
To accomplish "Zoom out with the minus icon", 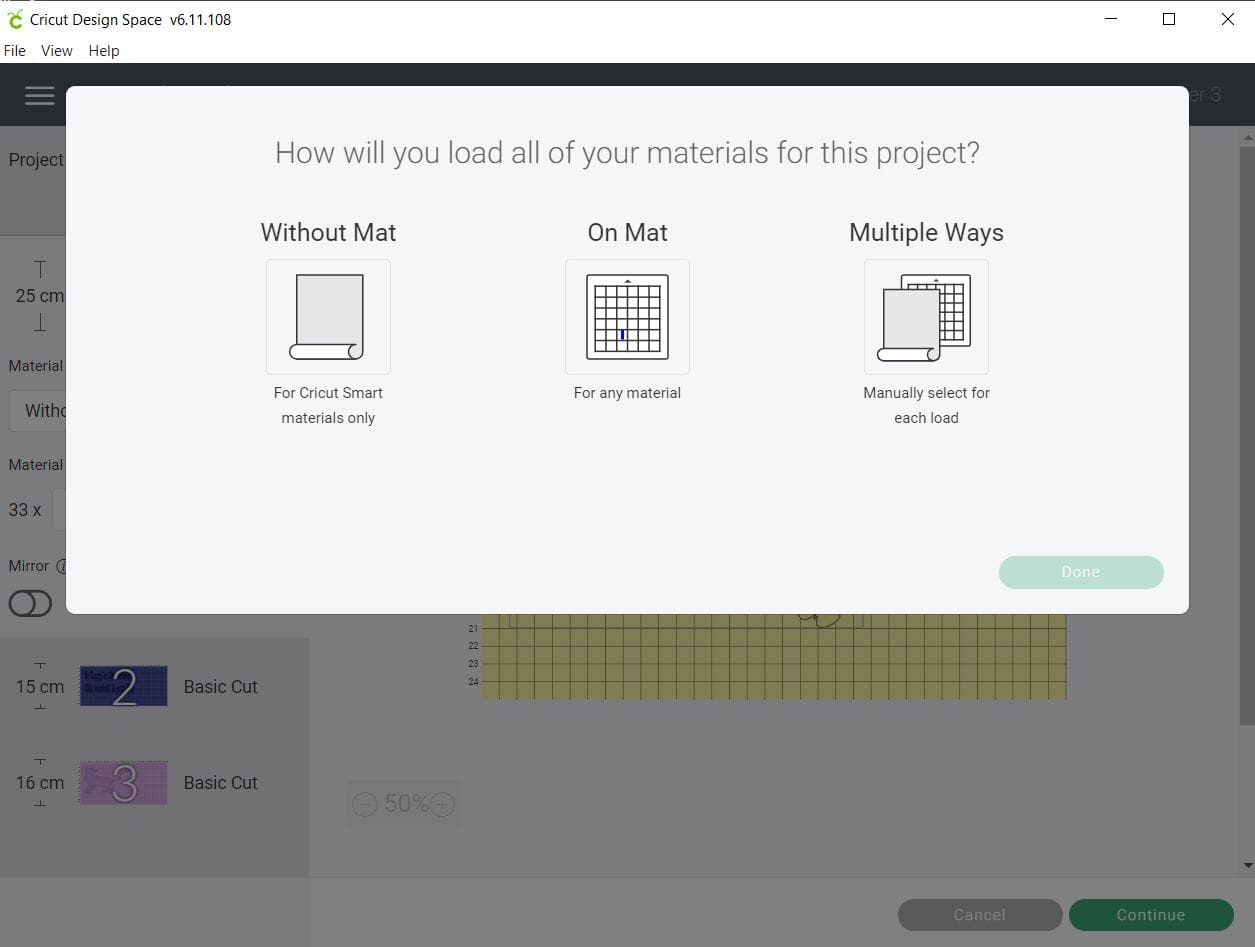I will pos(365,804).
